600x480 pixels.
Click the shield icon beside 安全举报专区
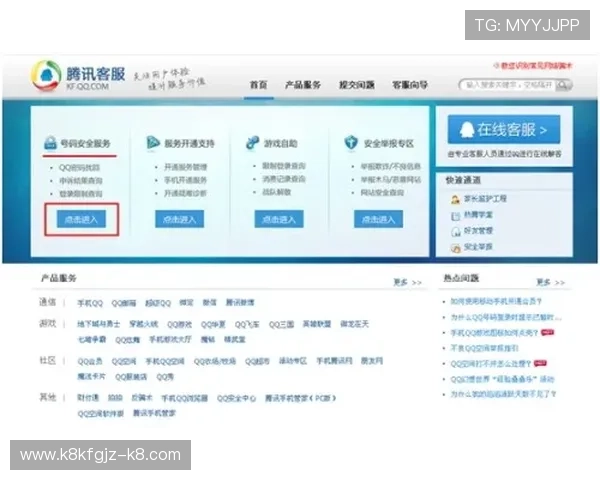(x=351, y=143)
